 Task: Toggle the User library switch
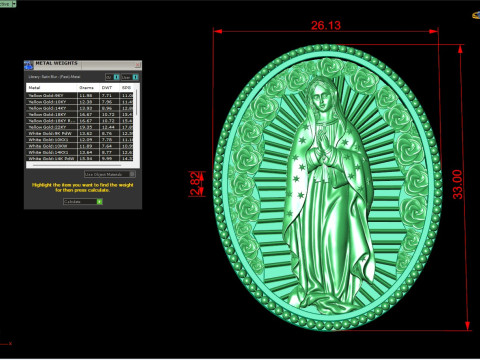(x=135, y=77)
